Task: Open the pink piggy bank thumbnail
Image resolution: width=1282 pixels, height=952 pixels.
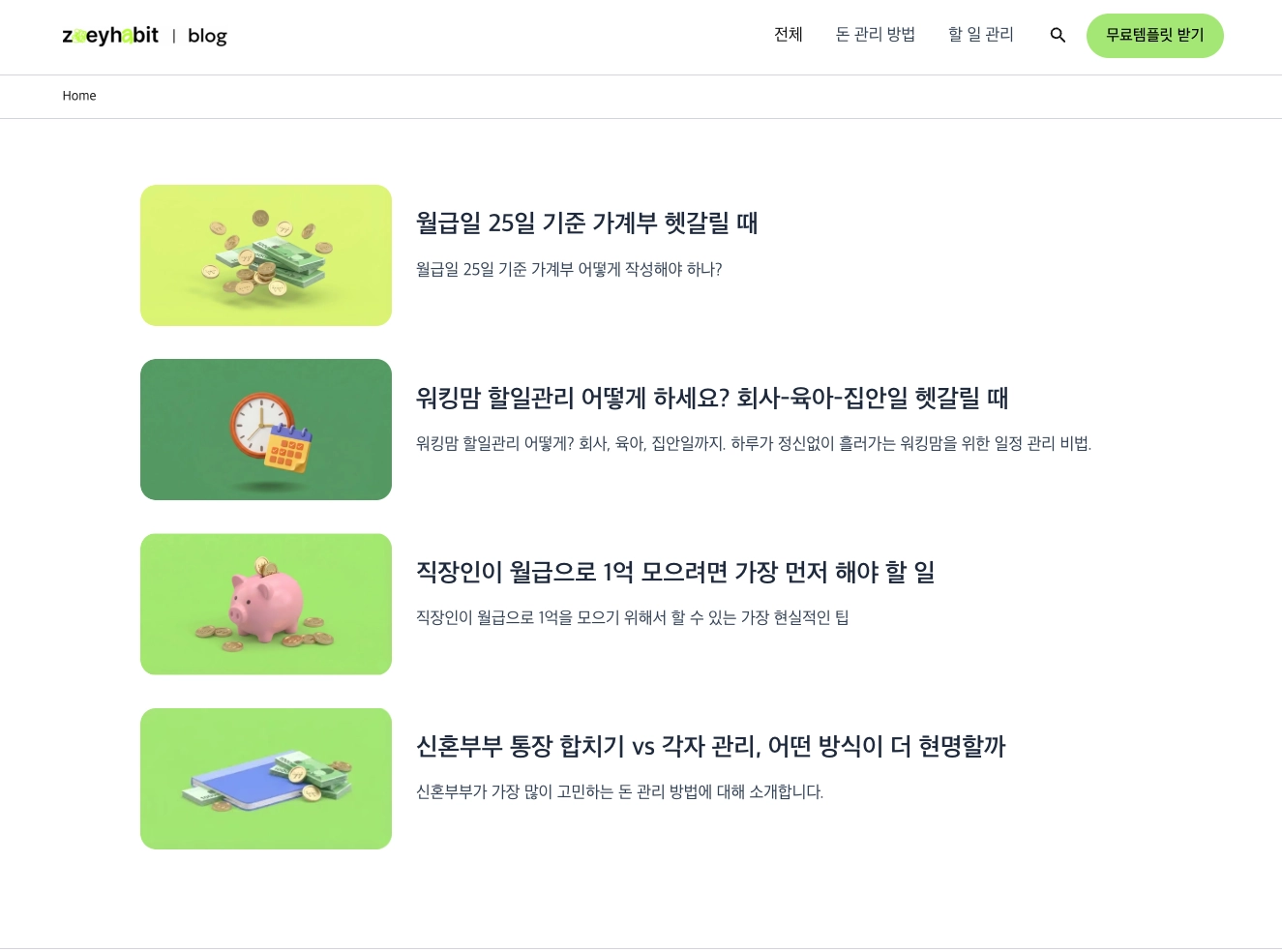Action: 266,604
